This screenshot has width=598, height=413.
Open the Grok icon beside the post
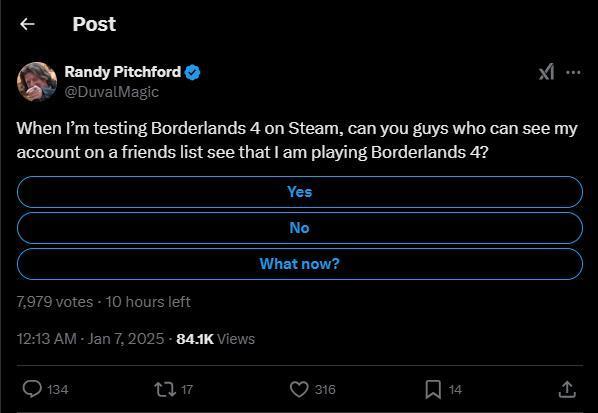pos(546,72)
